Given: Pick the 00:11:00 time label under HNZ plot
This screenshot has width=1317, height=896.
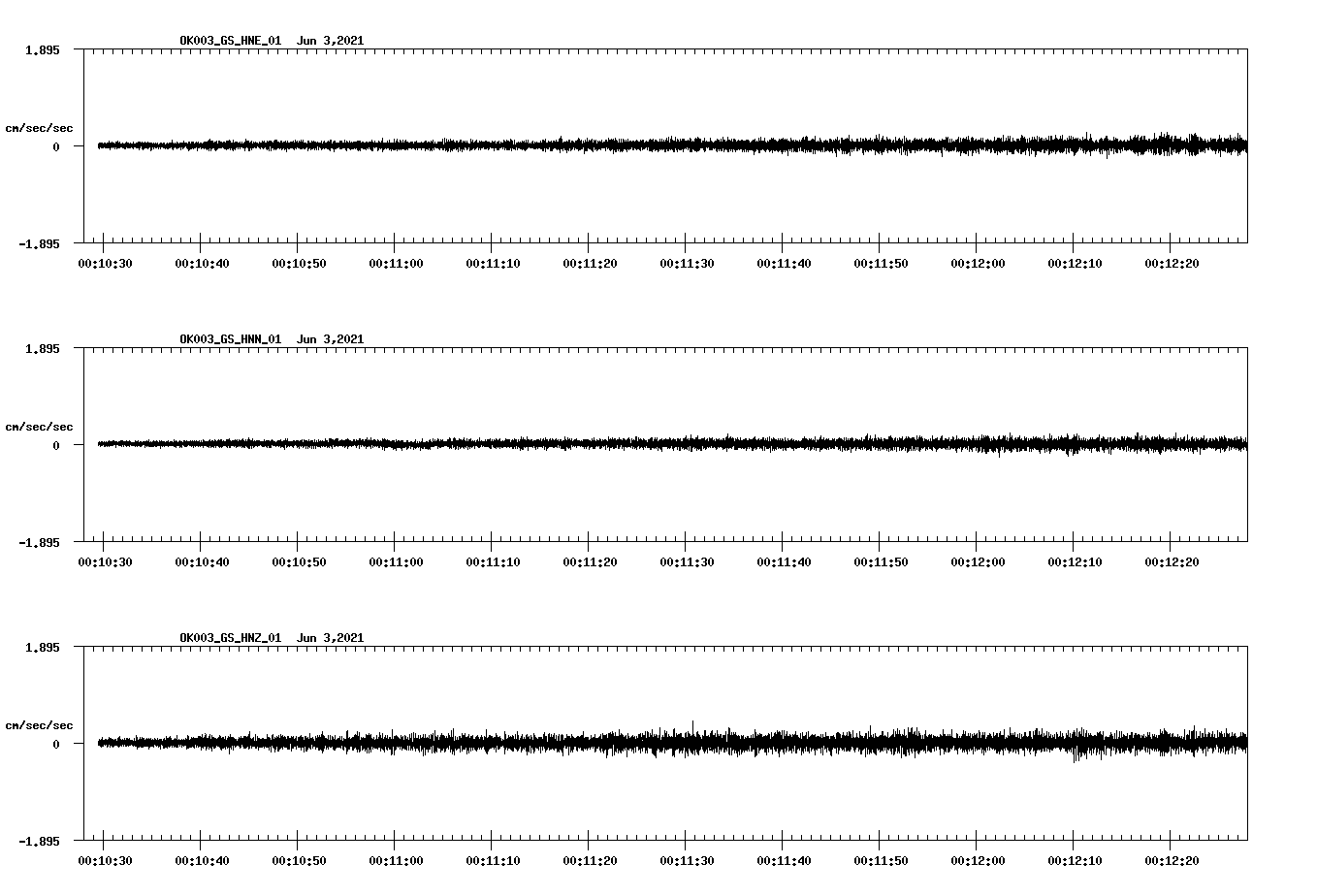Looking at the screenshot, I should click(x=396, y=861).
